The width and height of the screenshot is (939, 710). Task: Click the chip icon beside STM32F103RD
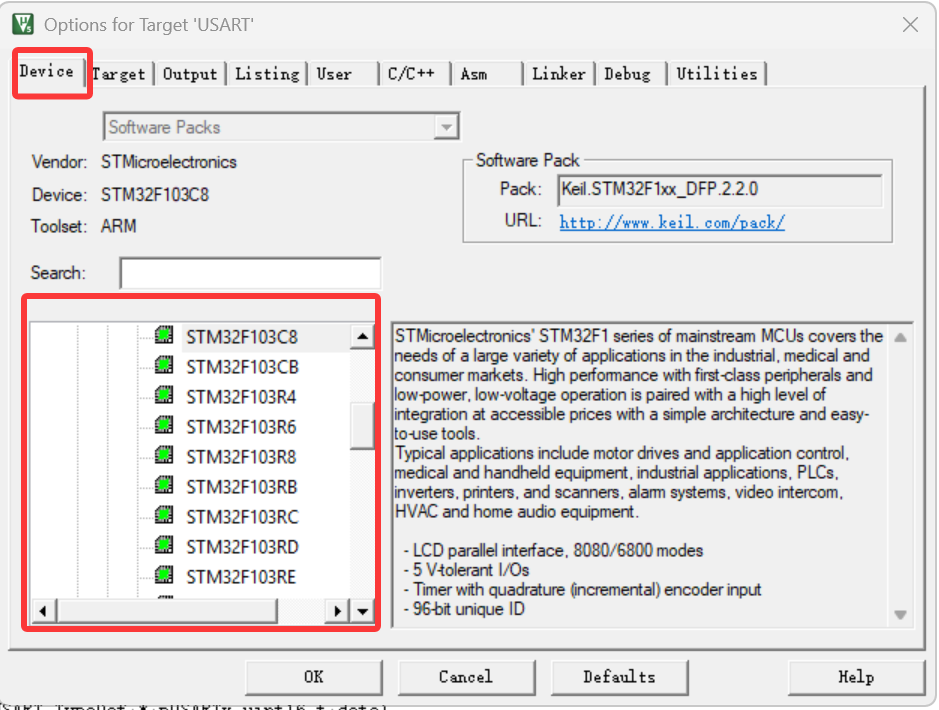click(x=164, y=544)
